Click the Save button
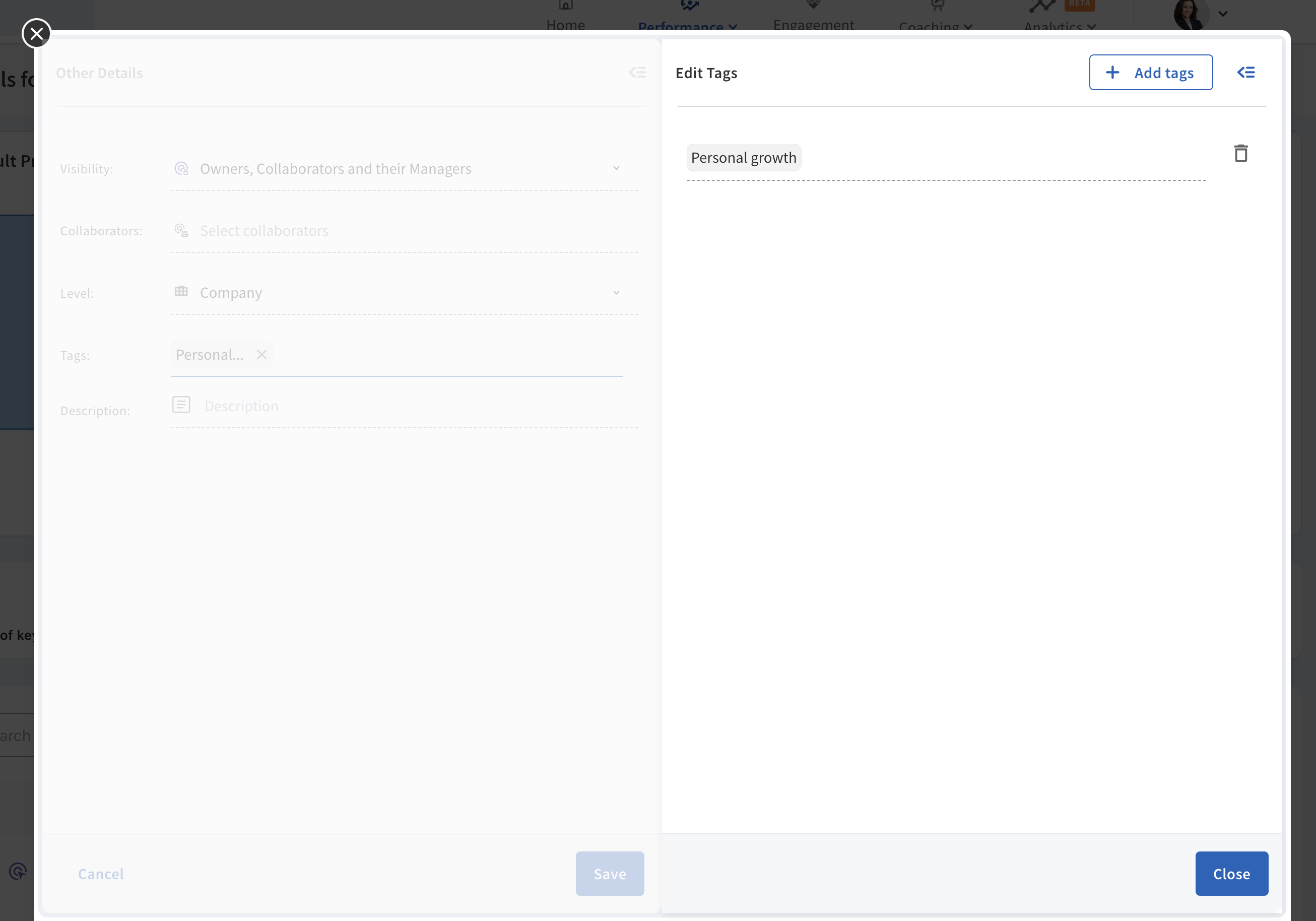The width and height of the screenshot is (1316, 921). coord(609,874)
